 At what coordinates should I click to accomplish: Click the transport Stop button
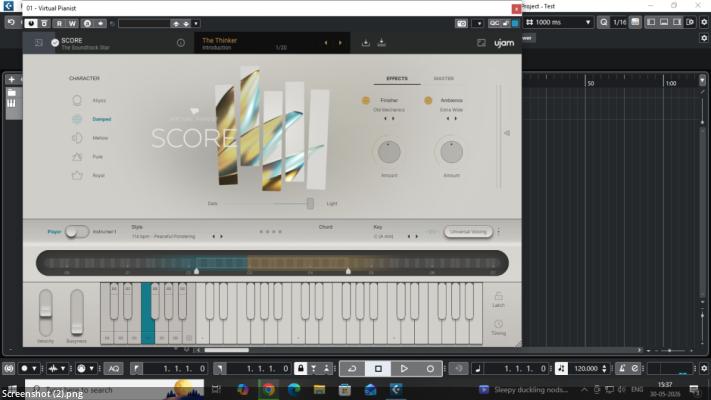pyautogui.click(x=378, y=369)
